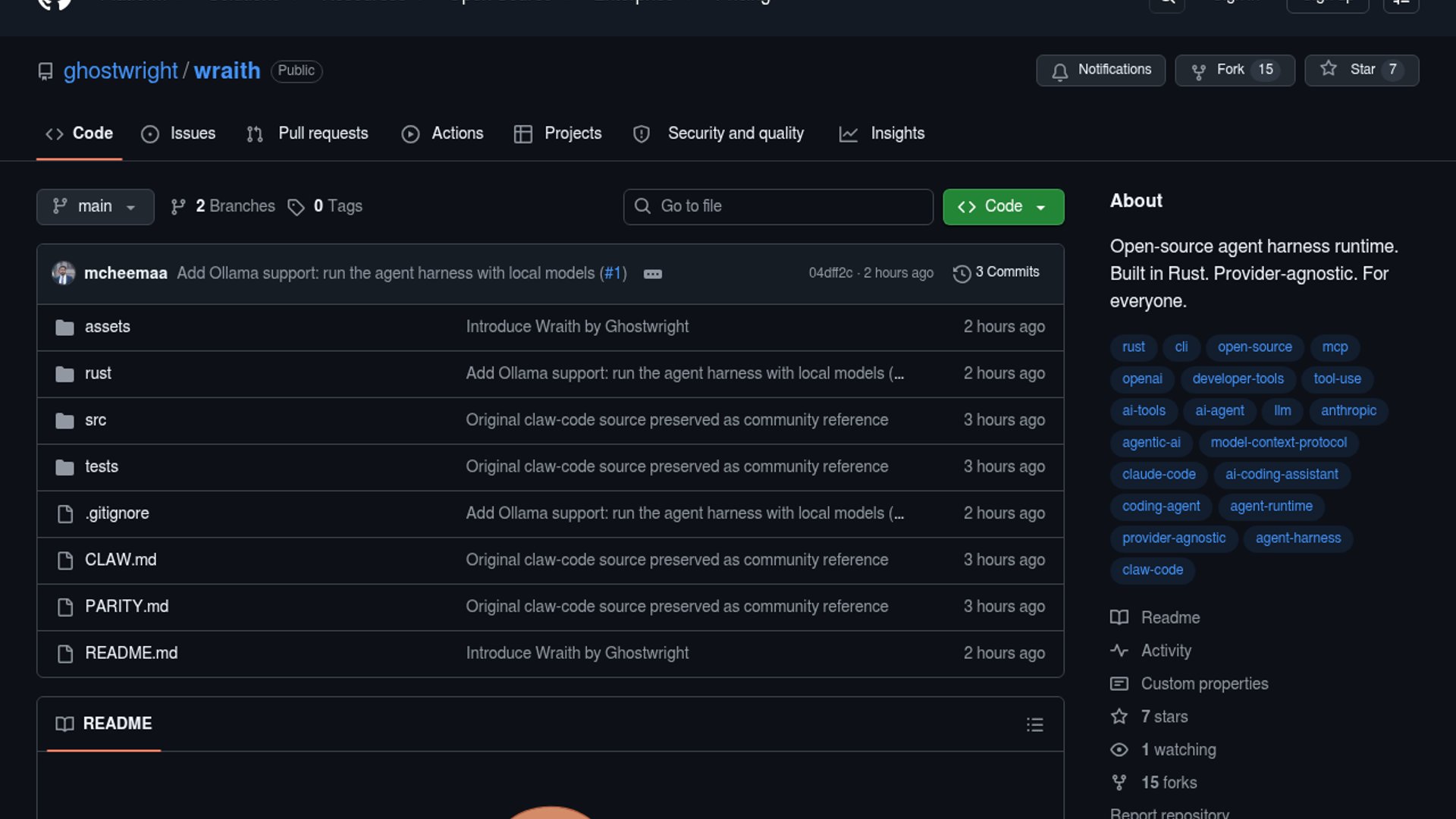Screen dimensions: 1456x819
Task: Expand the green Code dropdown
Action: [x=1003, y=206]
